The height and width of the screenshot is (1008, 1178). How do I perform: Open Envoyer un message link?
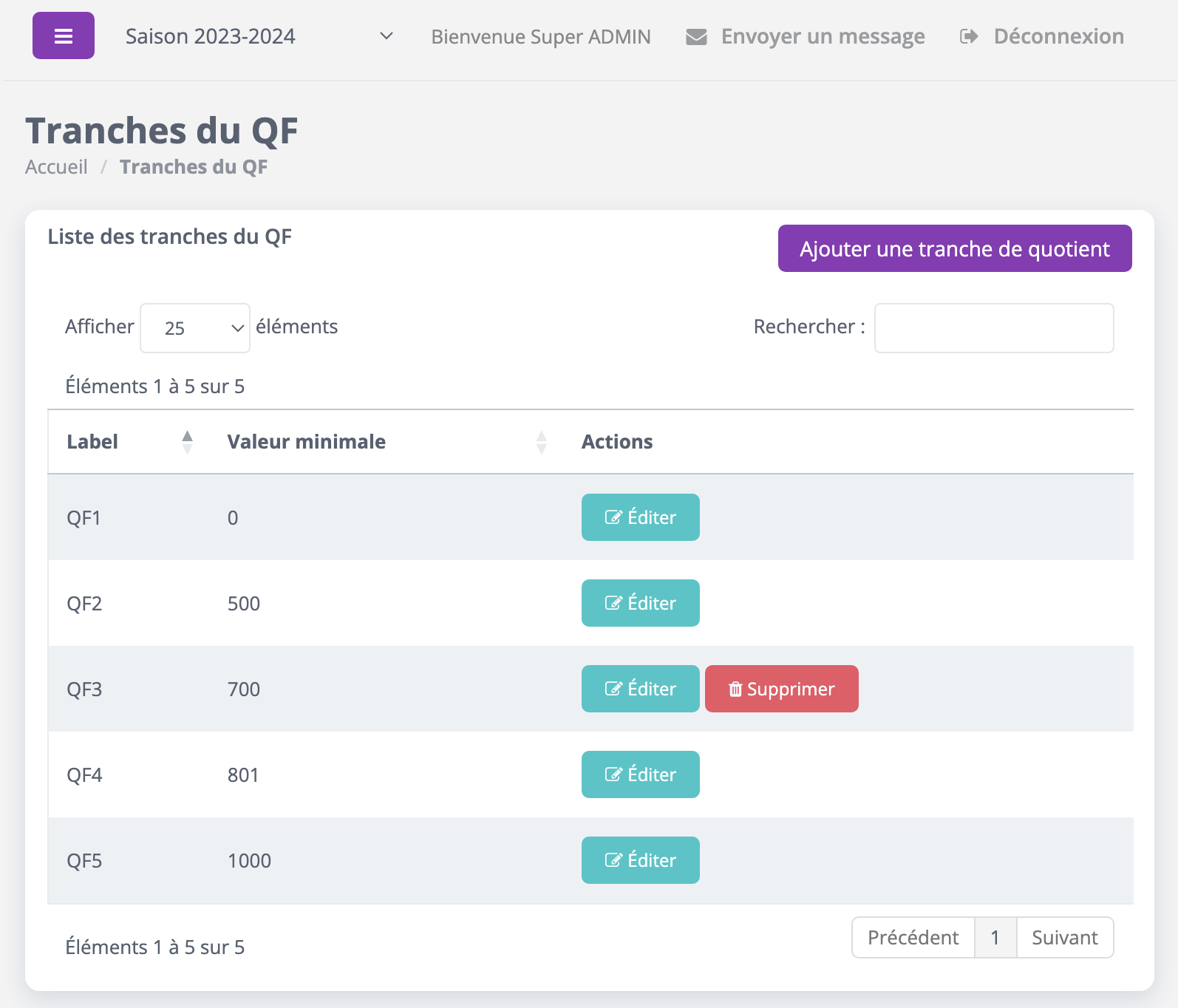pyautogui.click(x=823, y=37)
